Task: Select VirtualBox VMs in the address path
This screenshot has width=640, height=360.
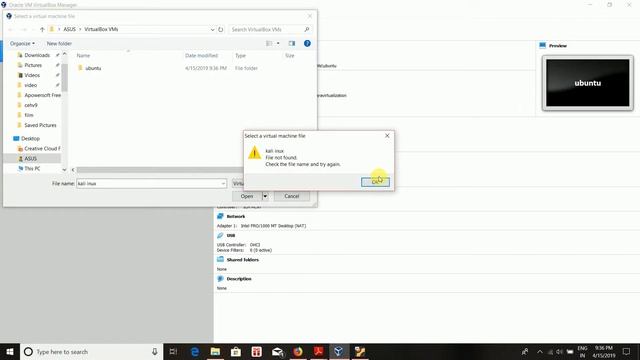Action: (101, 29)
